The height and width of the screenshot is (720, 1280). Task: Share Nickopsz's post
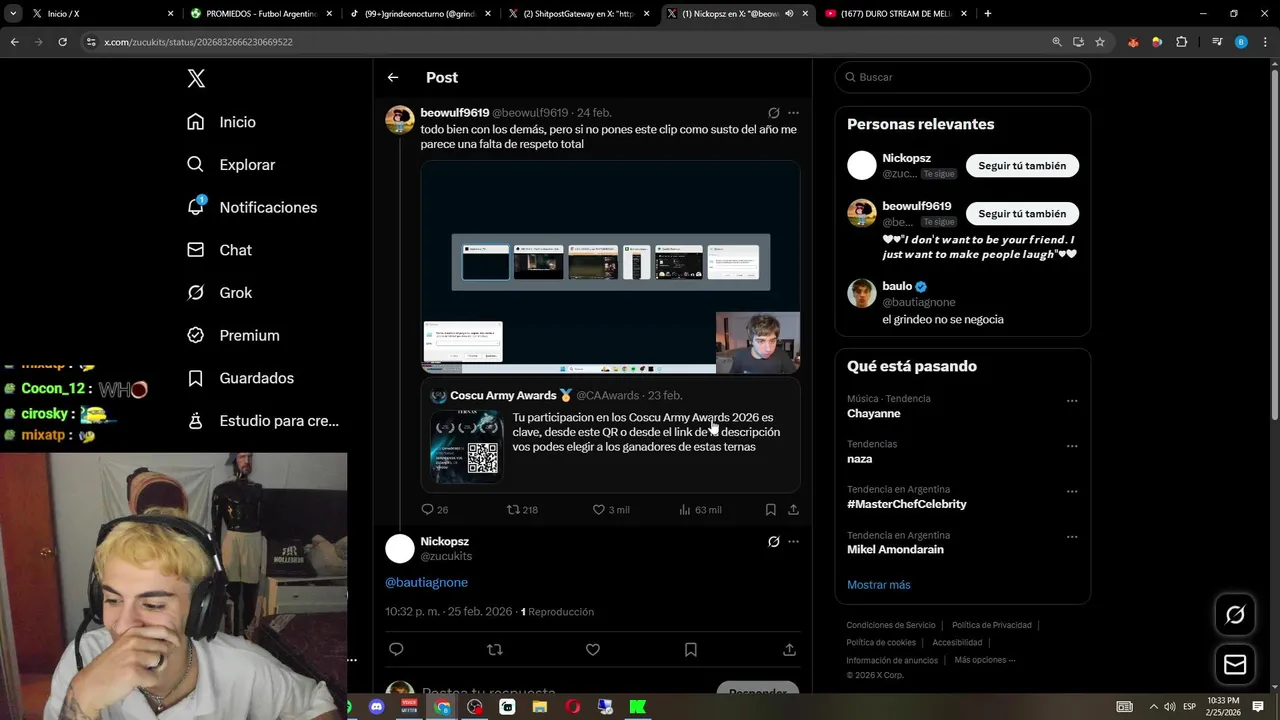[x=789, y=650]
